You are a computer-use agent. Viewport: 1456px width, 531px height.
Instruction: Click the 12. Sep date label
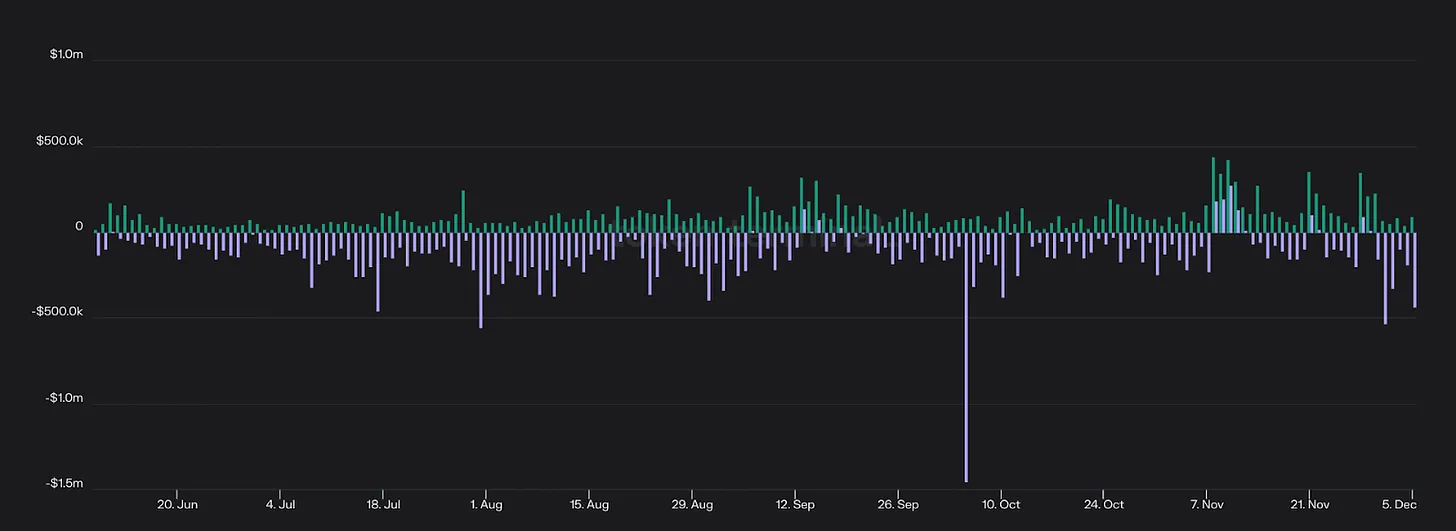click(x=795, y=504)
